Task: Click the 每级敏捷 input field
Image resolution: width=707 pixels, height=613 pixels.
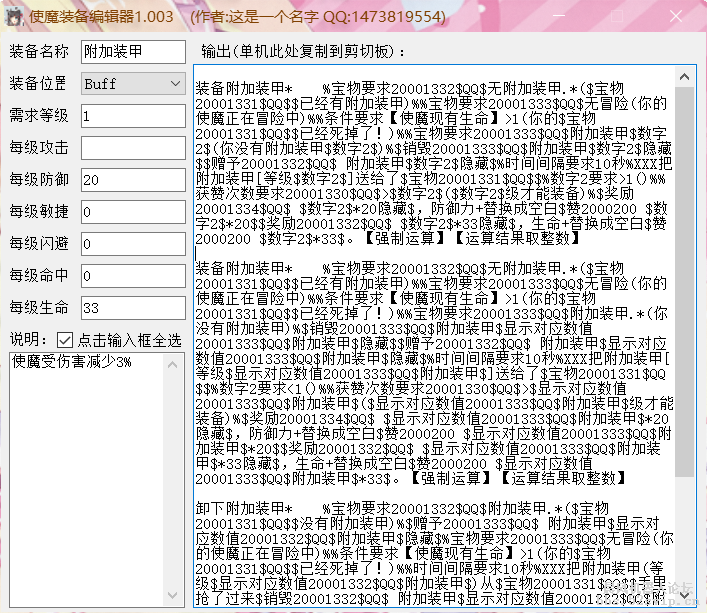Action: pyautogui.click(x=132, y=212)
